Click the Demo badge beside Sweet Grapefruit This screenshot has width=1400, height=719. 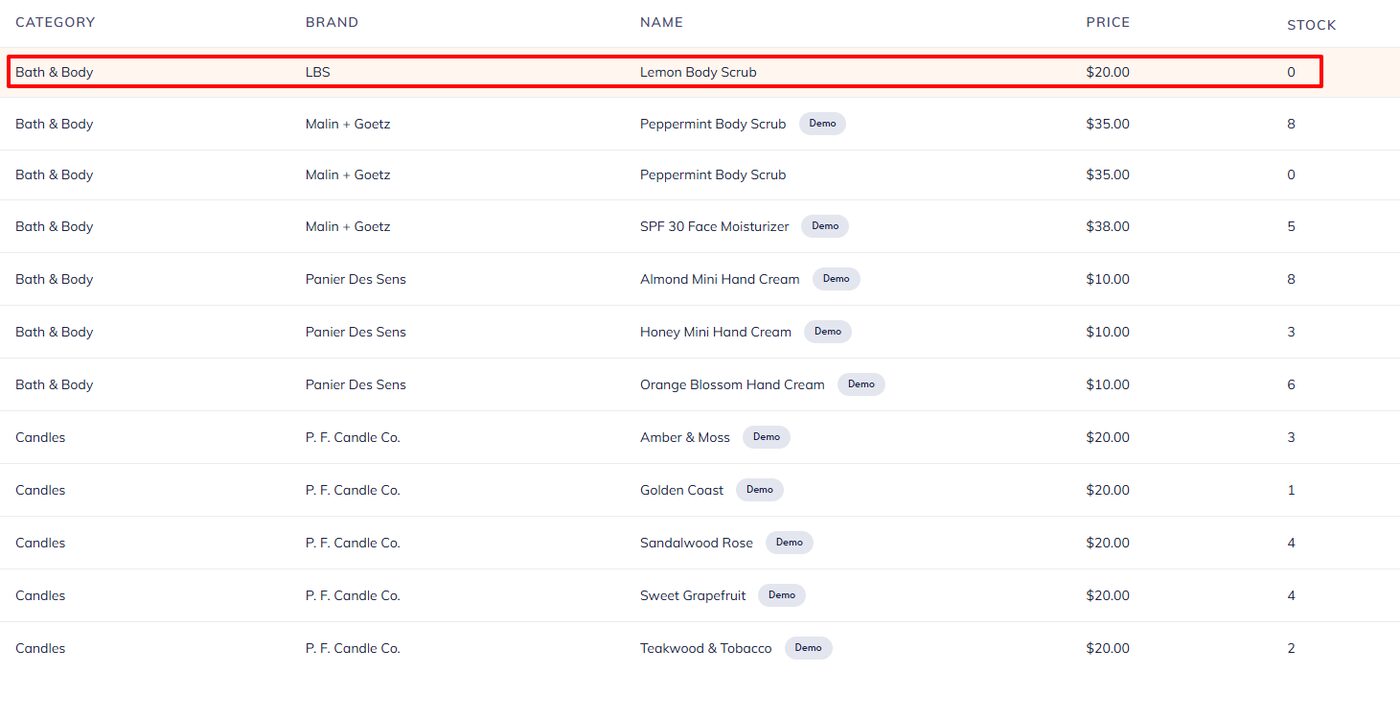pos(781,595)
